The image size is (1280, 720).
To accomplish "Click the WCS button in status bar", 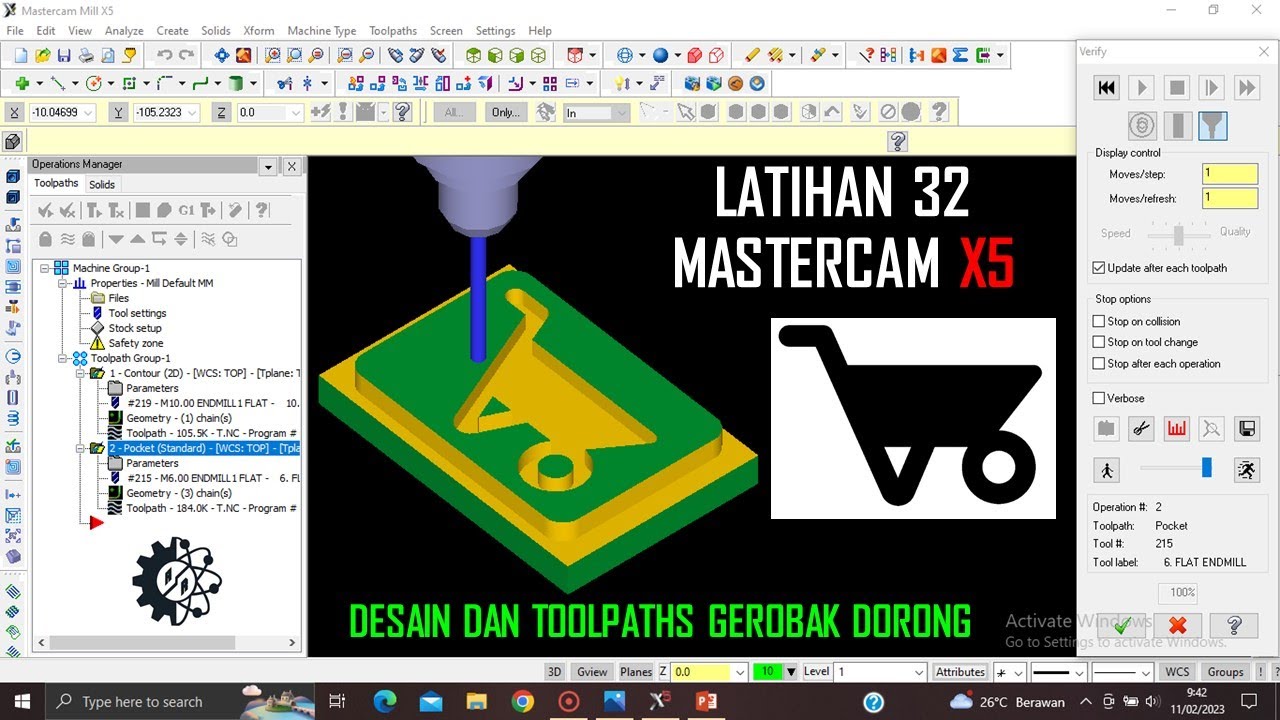I will tap(1177, 672).
